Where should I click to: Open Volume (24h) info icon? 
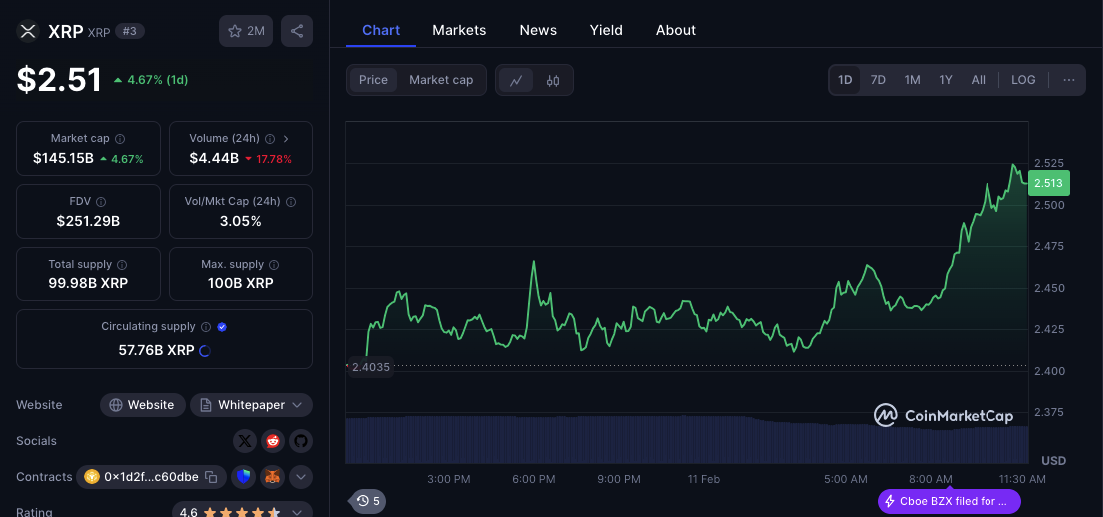[269, 139]
